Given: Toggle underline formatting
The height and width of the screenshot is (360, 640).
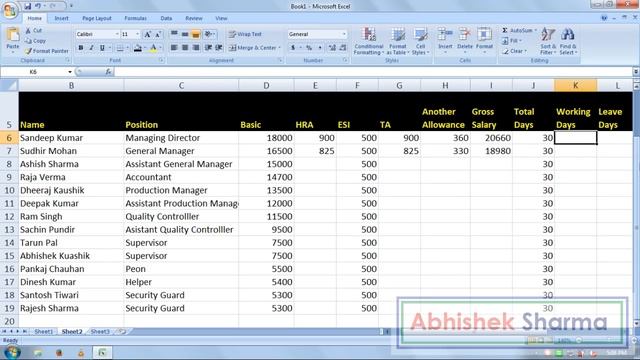Looking at the screenshot, I should pyautogui.click(x=102, y=48).
